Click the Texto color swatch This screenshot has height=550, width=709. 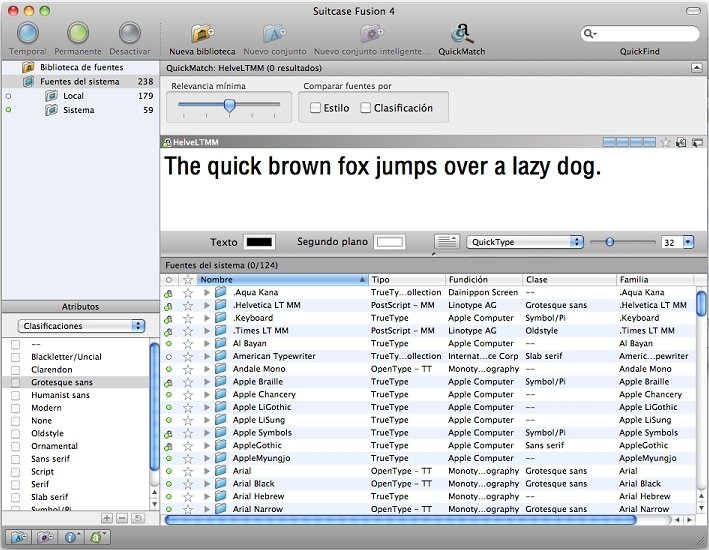(x=259, y=242)
